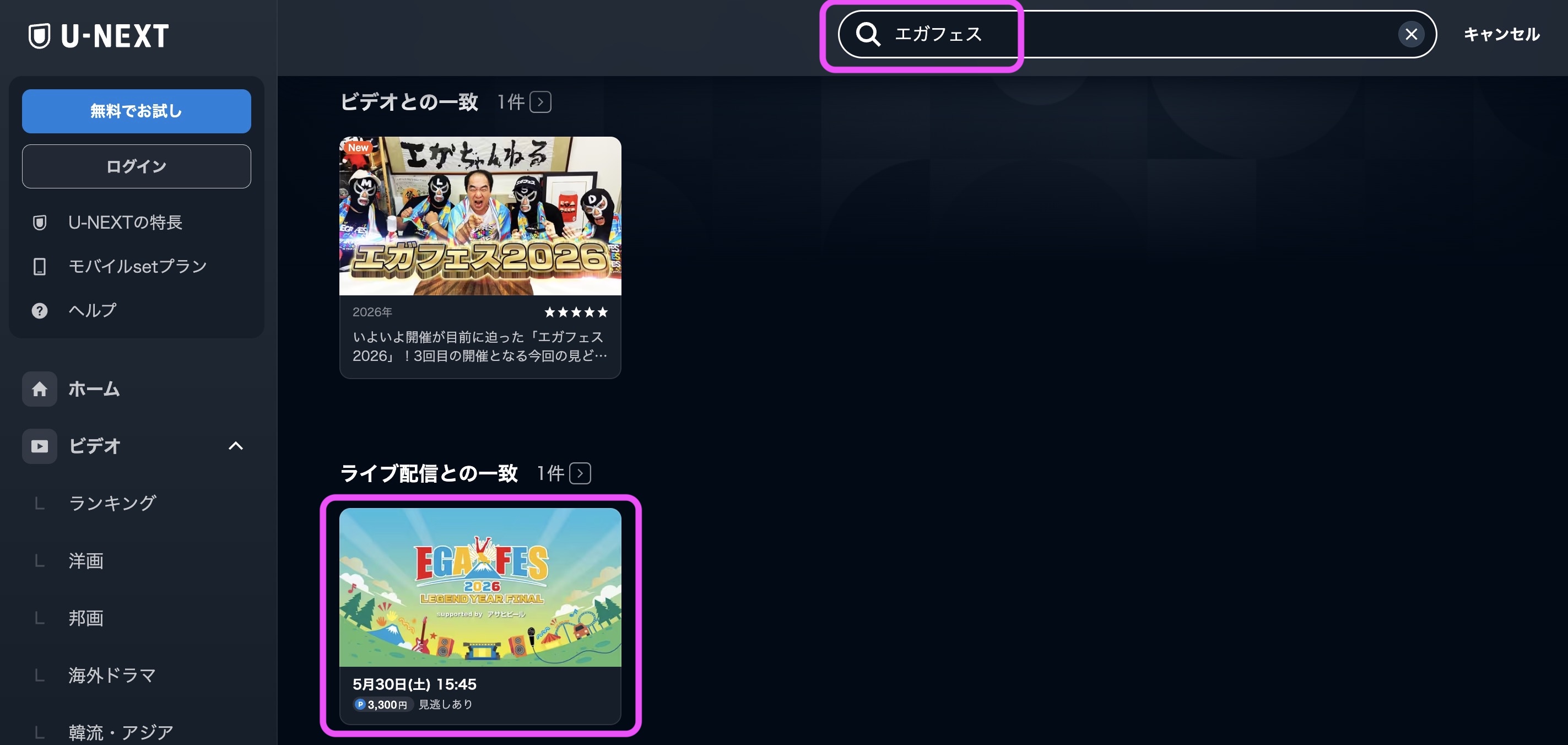Open ランキング submenu item
This screenshot has height=745, width=1568.
(112, 503)
